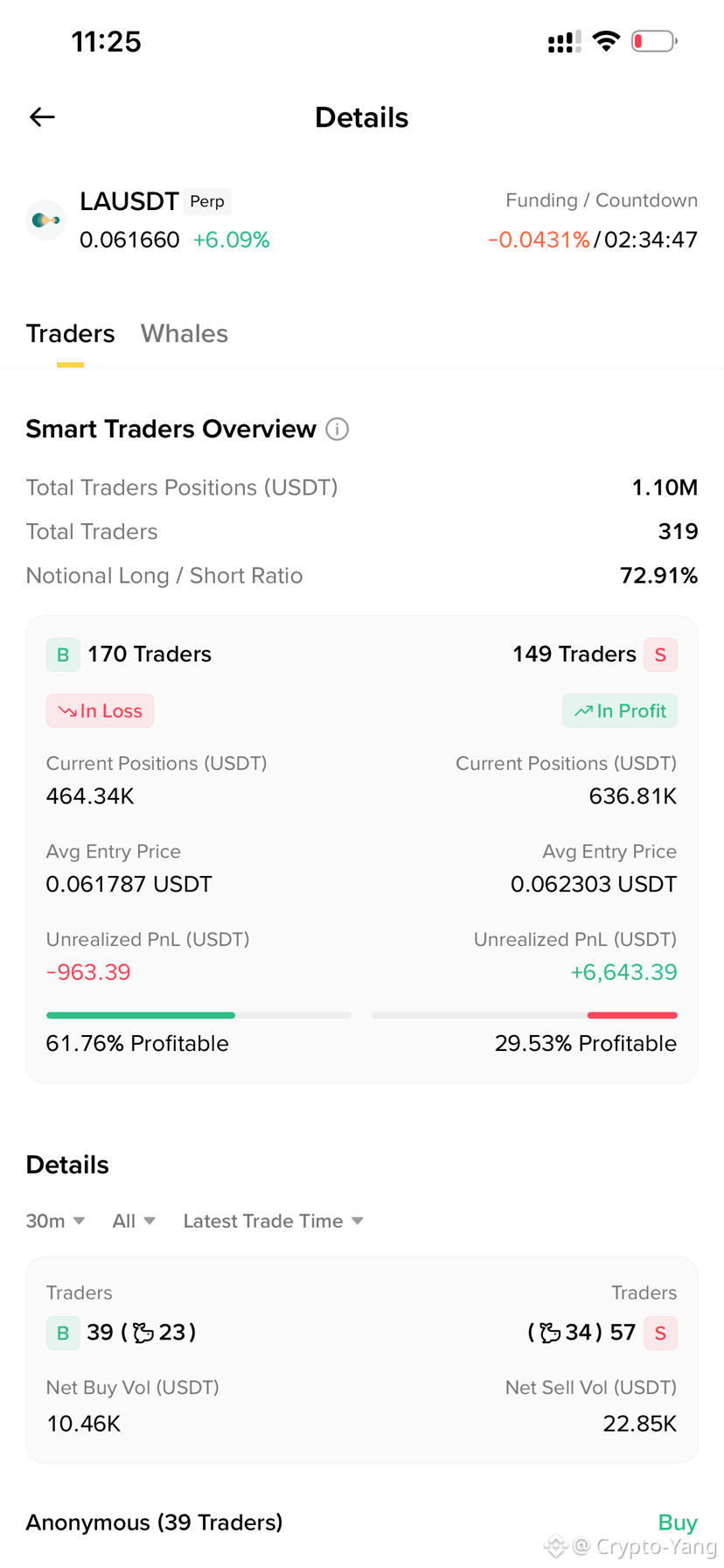724x1568 pixels.
Task: Expand the All filter dropdown
Action: [134, 1221]
